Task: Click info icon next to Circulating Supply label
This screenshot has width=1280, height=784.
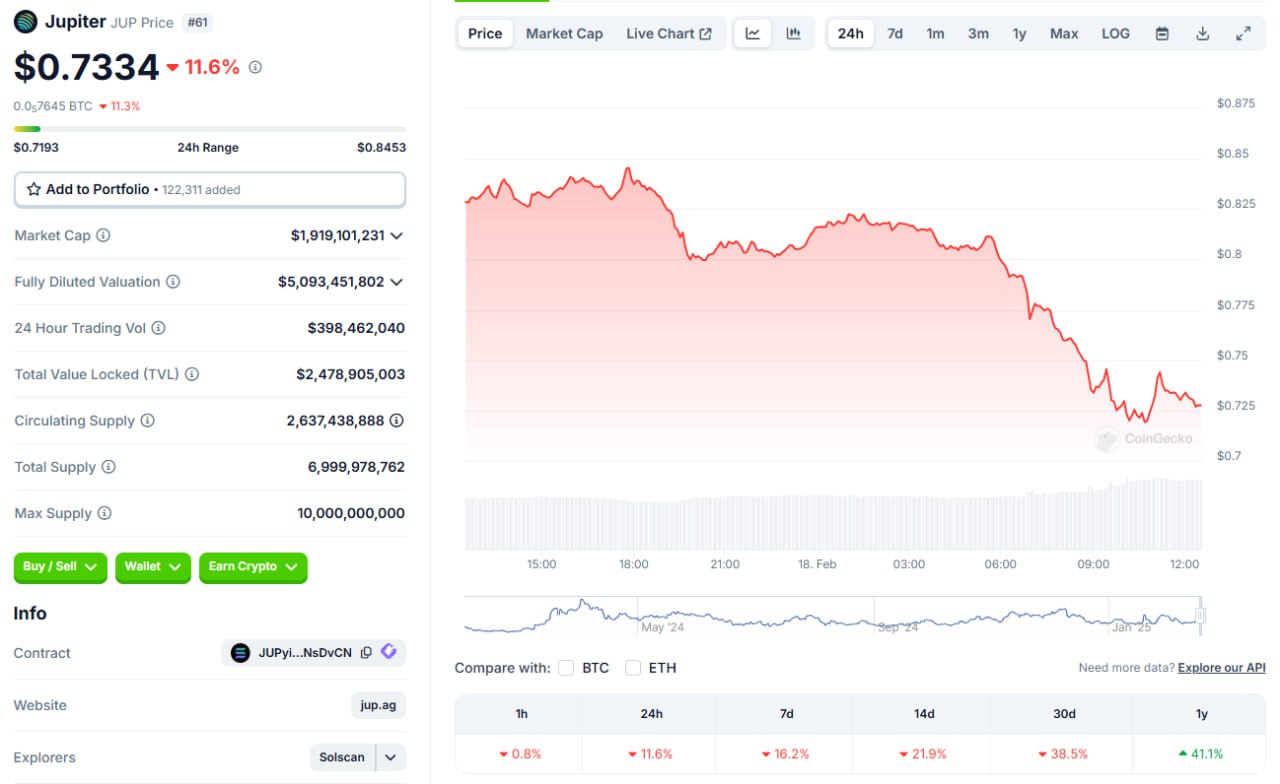Action: click(147, 421)
